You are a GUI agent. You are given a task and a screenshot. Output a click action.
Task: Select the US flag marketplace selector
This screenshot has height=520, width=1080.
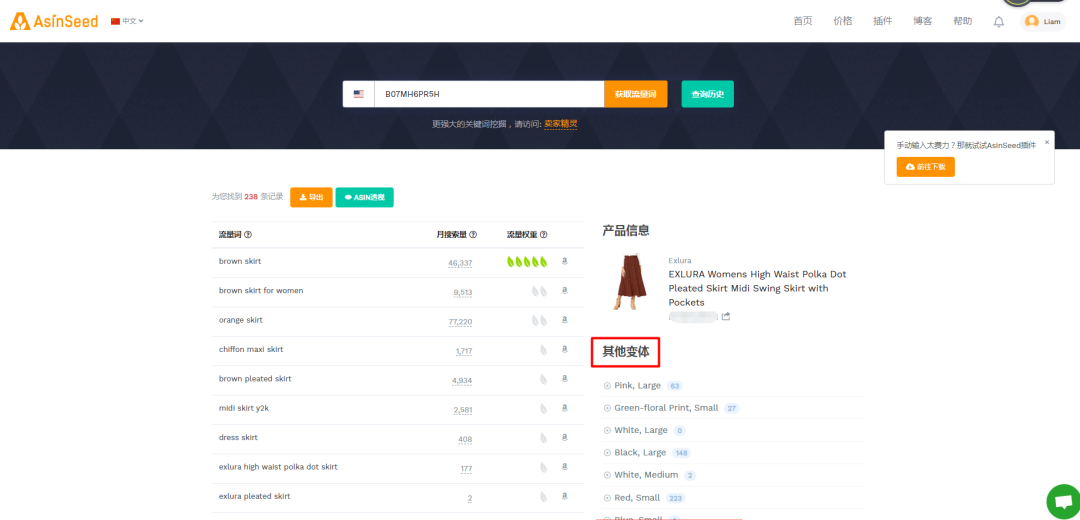click(x=359, y=94)
